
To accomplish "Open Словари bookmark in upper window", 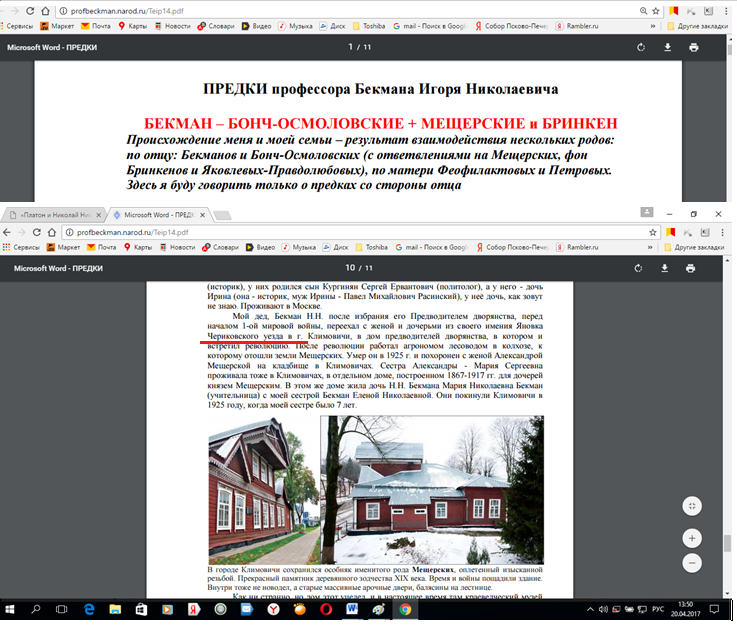I will click(216, 26).
